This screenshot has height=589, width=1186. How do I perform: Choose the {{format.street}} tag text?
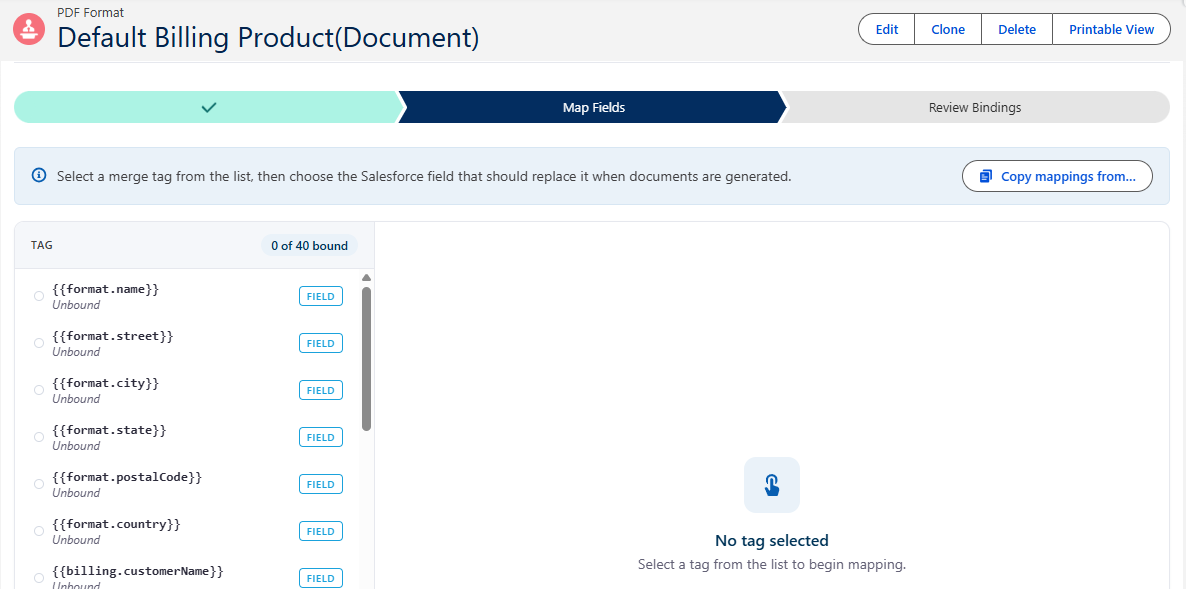tap(113, 336)
